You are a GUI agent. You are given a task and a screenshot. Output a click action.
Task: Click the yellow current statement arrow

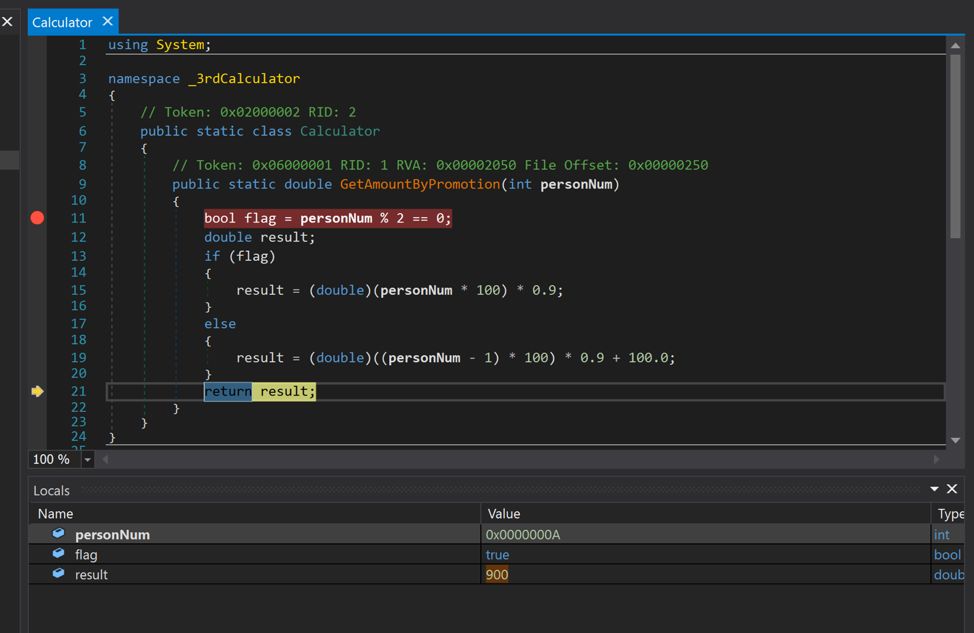pos(37,391)
